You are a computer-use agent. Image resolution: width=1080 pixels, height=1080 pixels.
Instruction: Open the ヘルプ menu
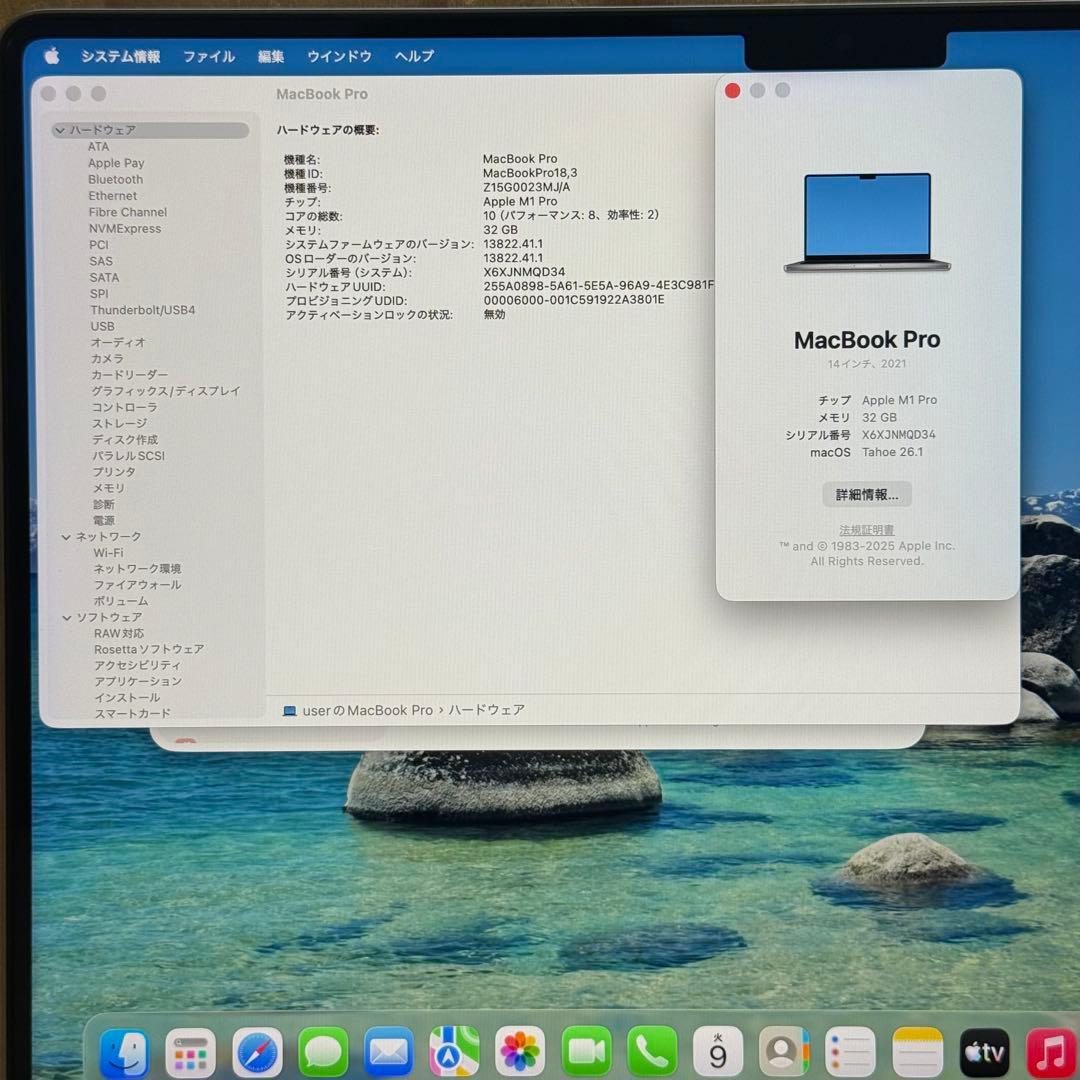click(x=414, y=56)
